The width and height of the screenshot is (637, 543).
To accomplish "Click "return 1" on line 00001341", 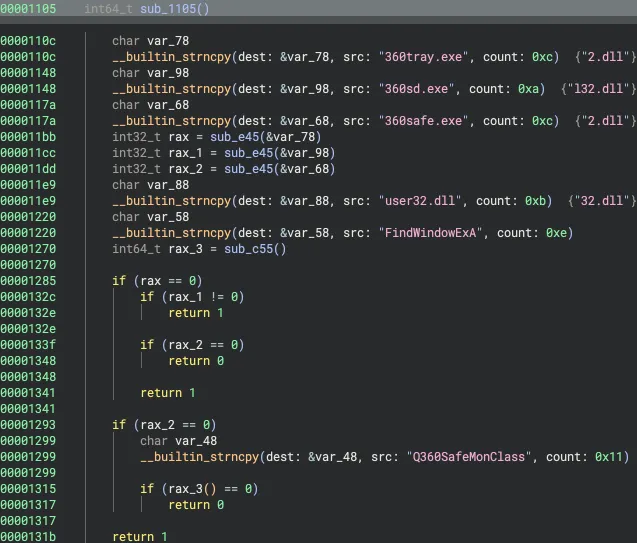I will [168, 393].
